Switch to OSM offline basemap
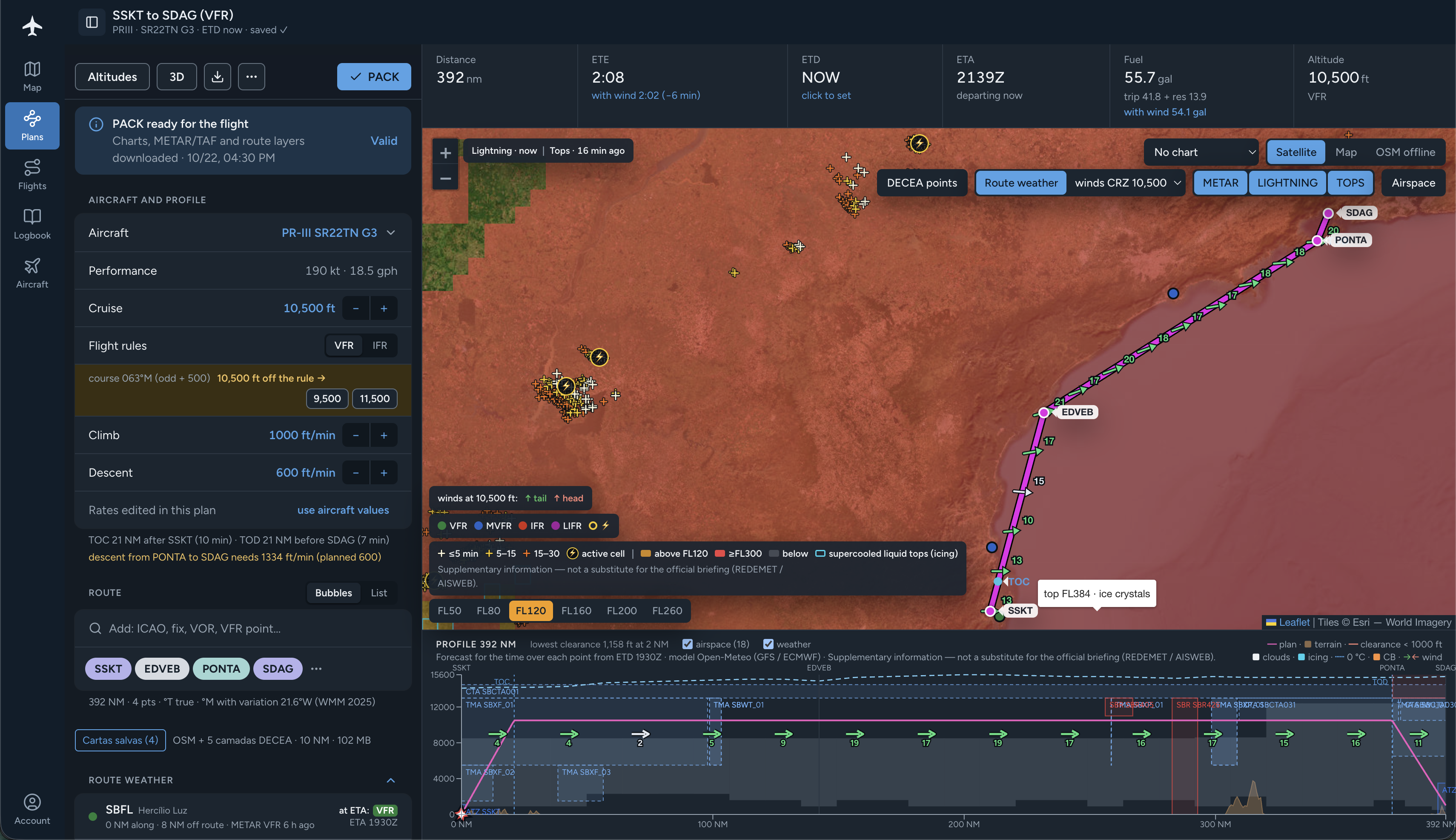This screenshot has height=840, width=1456. tap(1405, 152)
